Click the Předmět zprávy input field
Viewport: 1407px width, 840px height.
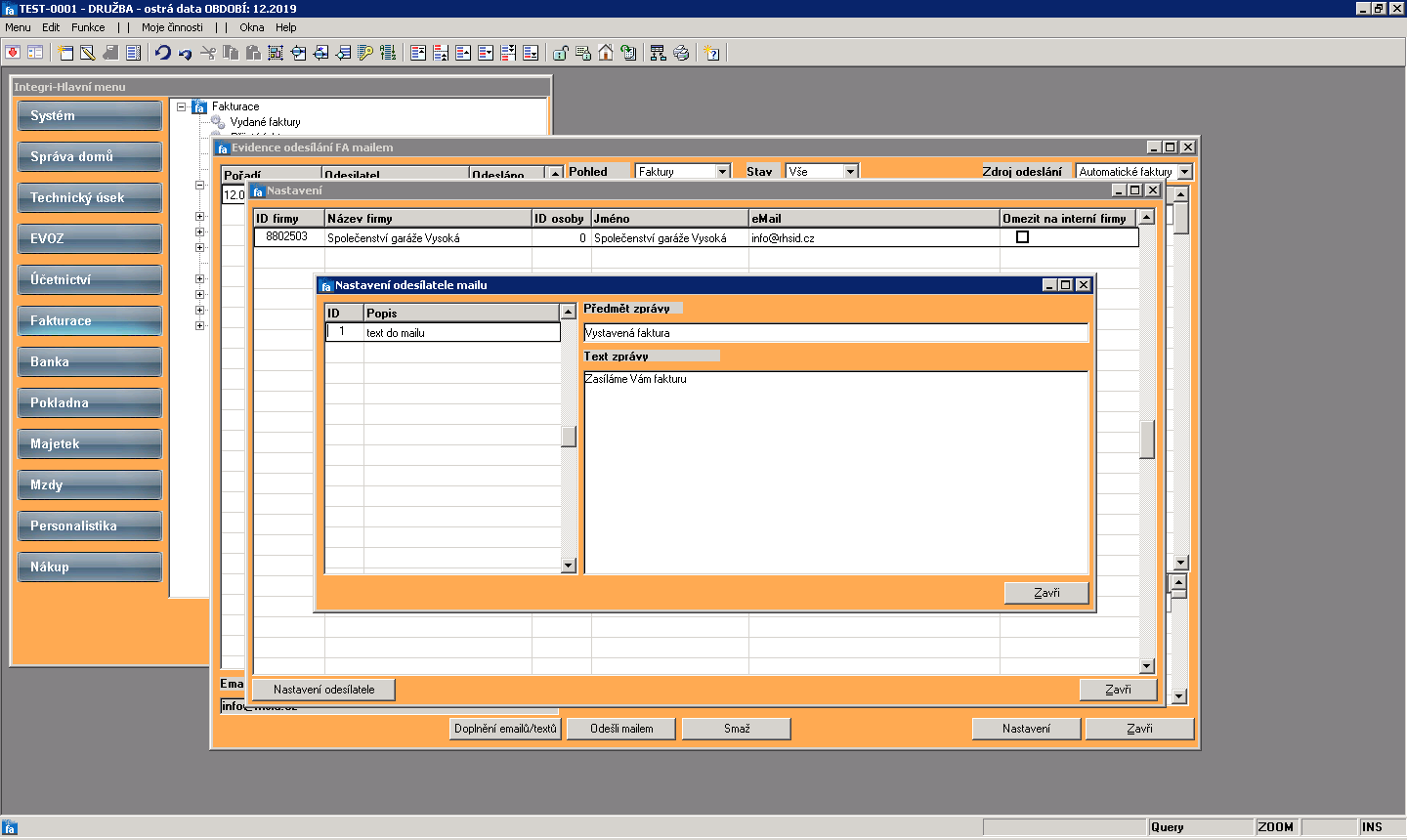pyautogui.click(x=835, y=333)
